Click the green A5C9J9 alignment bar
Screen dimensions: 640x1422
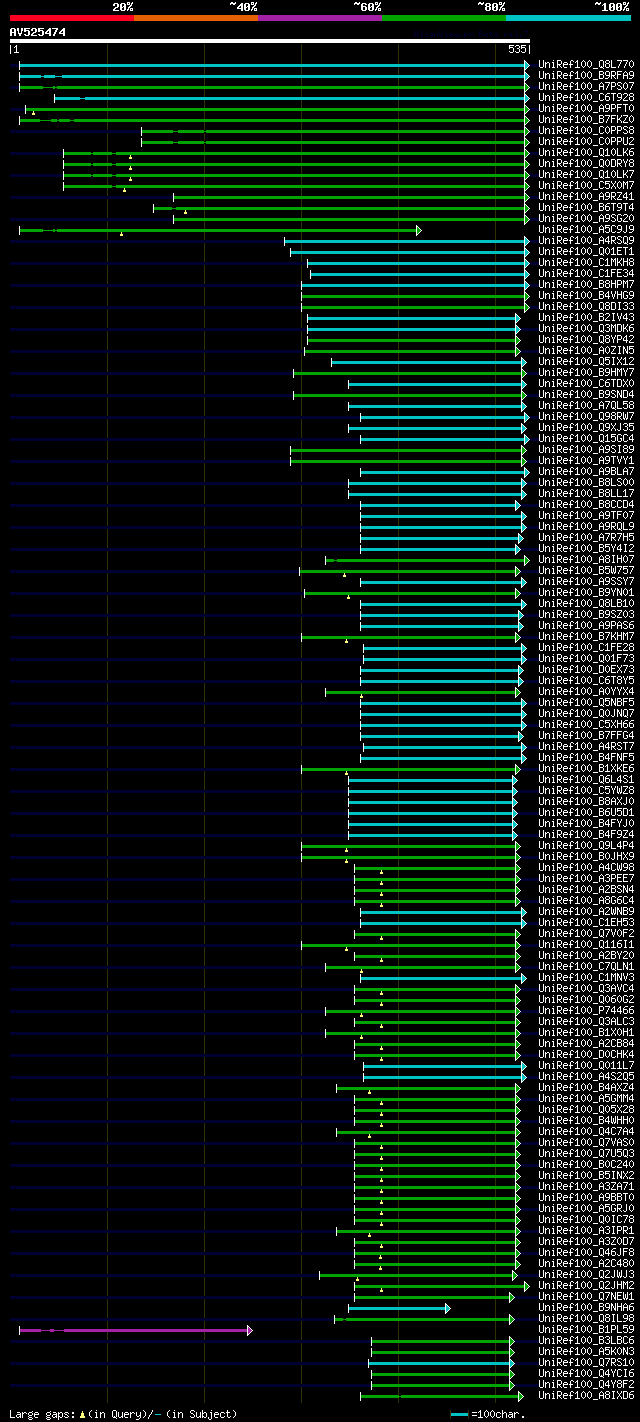[x=220, y=231]
